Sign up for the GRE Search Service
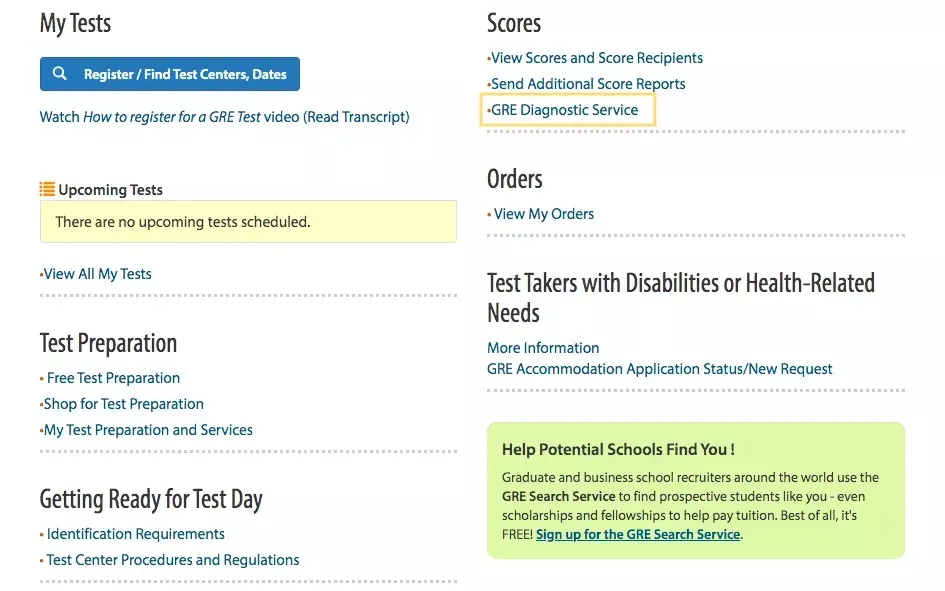Screen dimensions: 945x591 [x=638, y=534]
